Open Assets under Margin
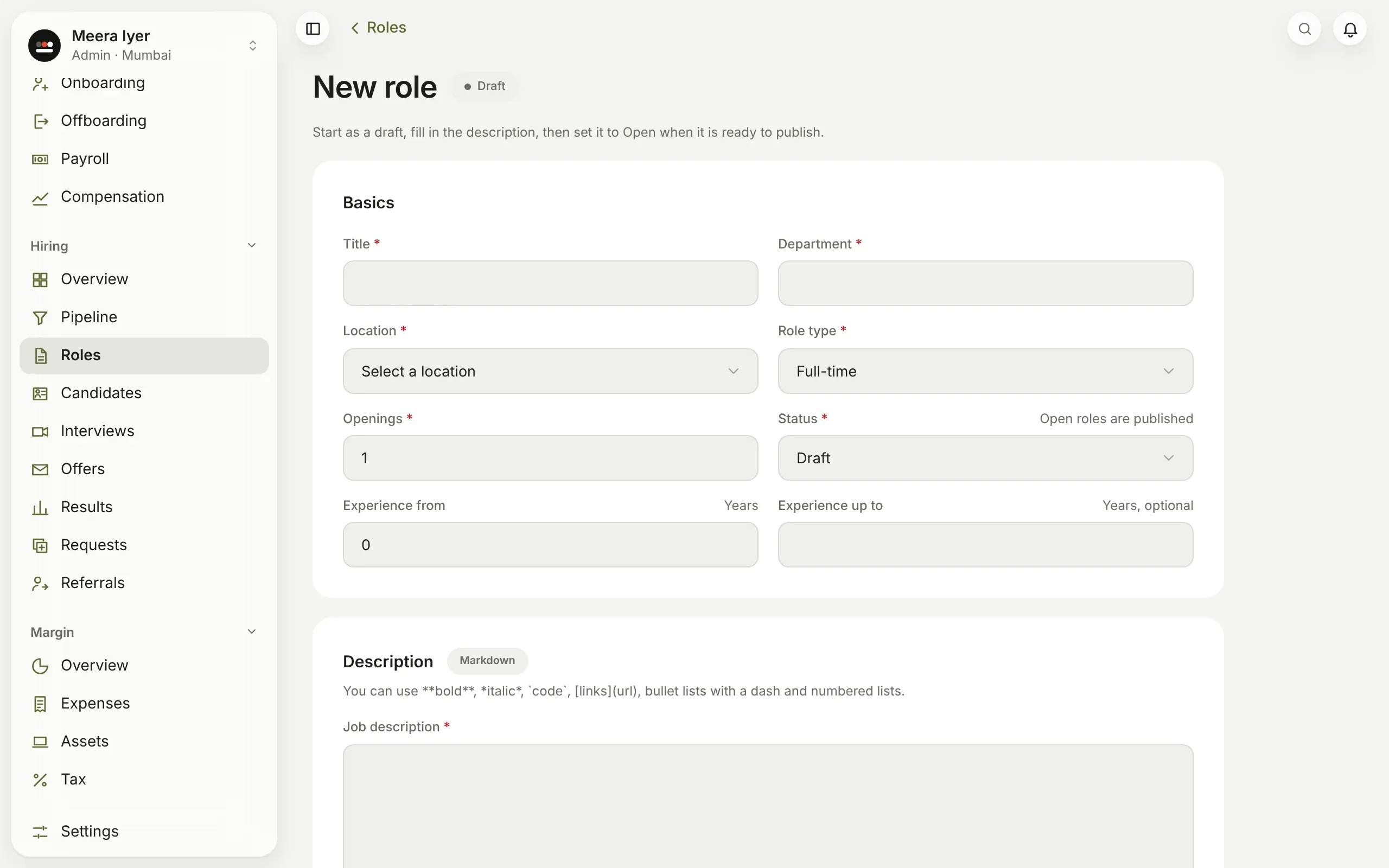 point(144,742)
